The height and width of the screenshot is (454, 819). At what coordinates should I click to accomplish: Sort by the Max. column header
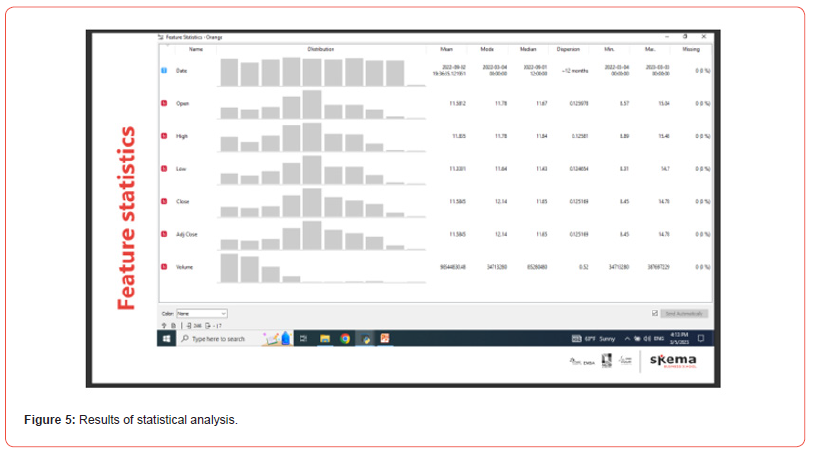[650, 49]
